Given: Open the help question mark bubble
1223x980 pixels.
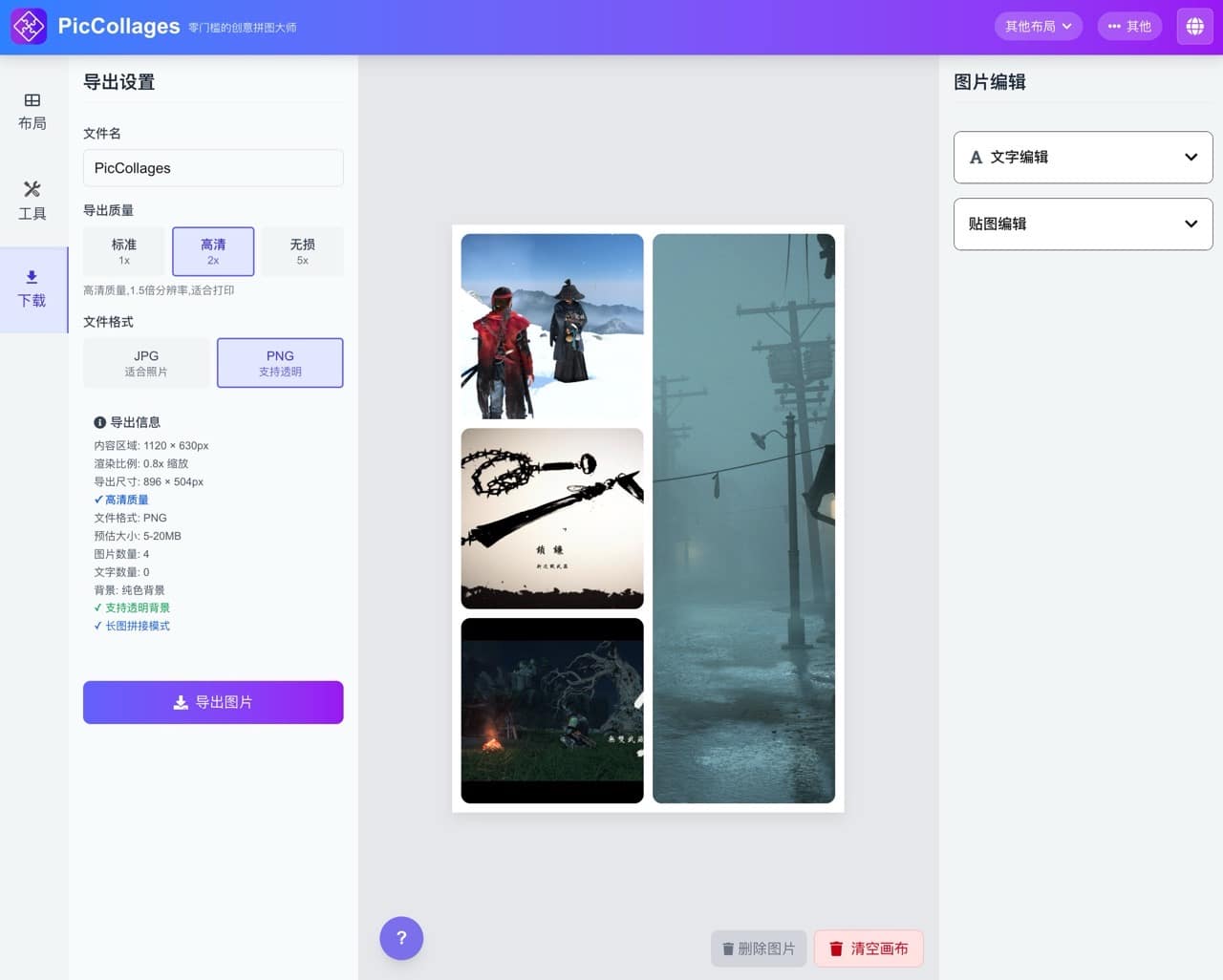Looking at the screenshot, I should tap(401, 938).
